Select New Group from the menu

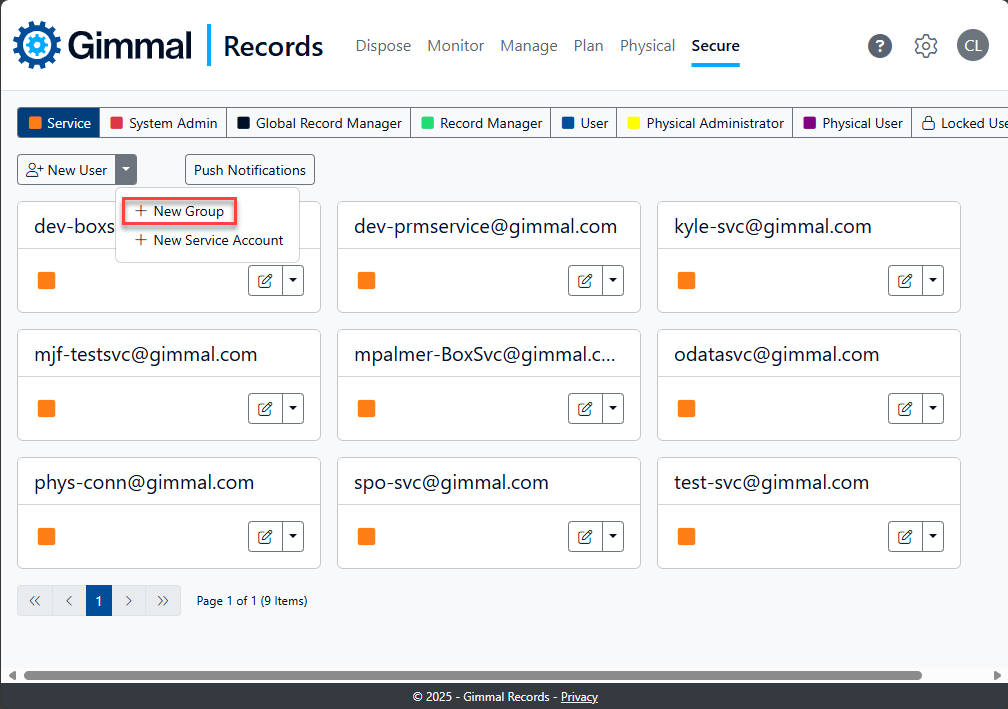pyautogui.click(x=180, y=211)
